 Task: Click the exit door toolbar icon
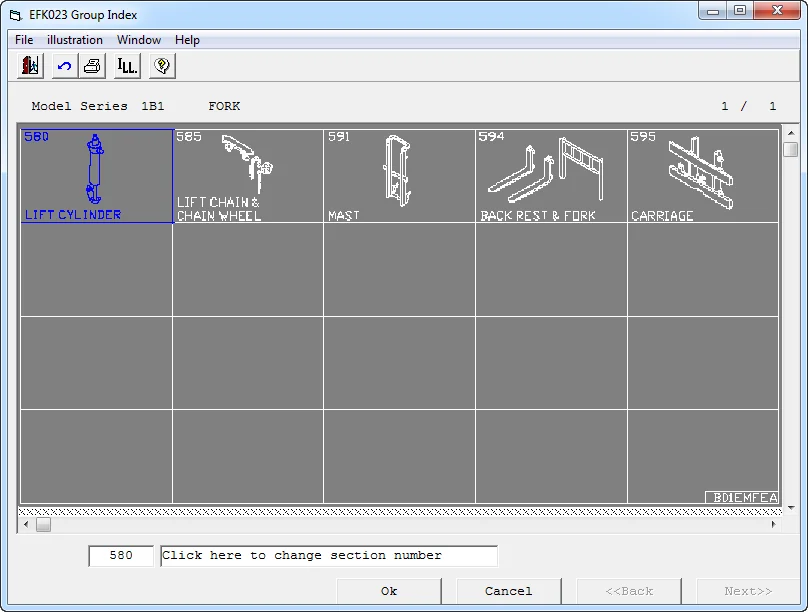(31, 66)
